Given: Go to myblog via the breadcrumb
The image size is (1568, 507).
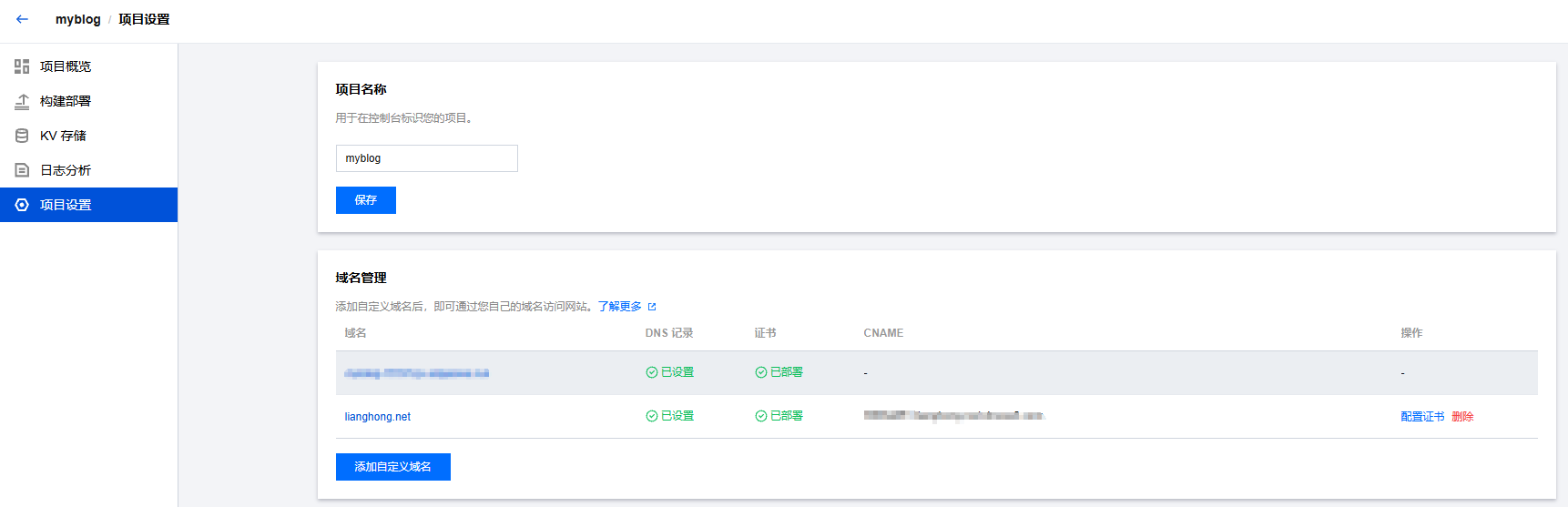Looking at the screenshot, I should pos(77,19).
